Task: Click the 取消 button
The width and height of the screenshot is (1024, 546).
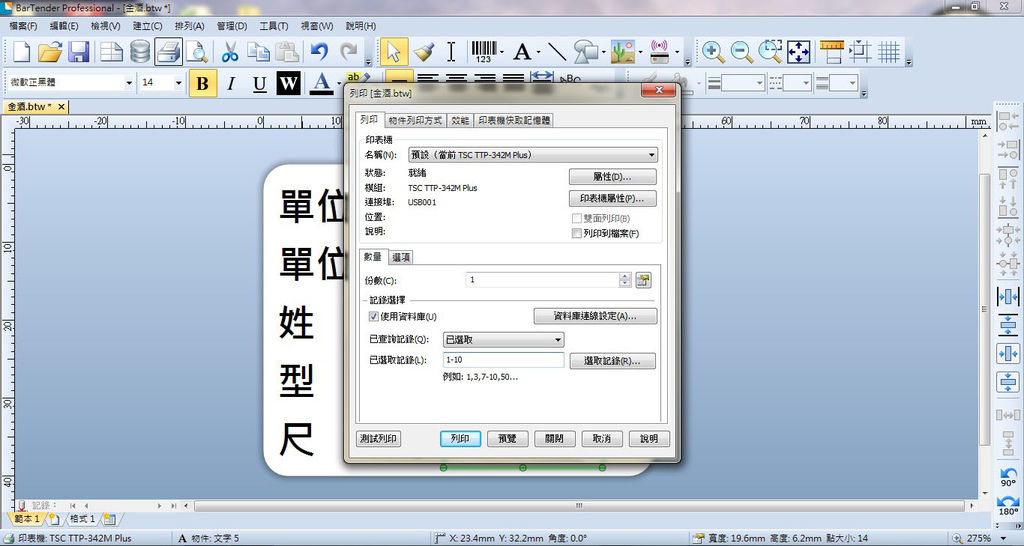Action: [601, 439]
